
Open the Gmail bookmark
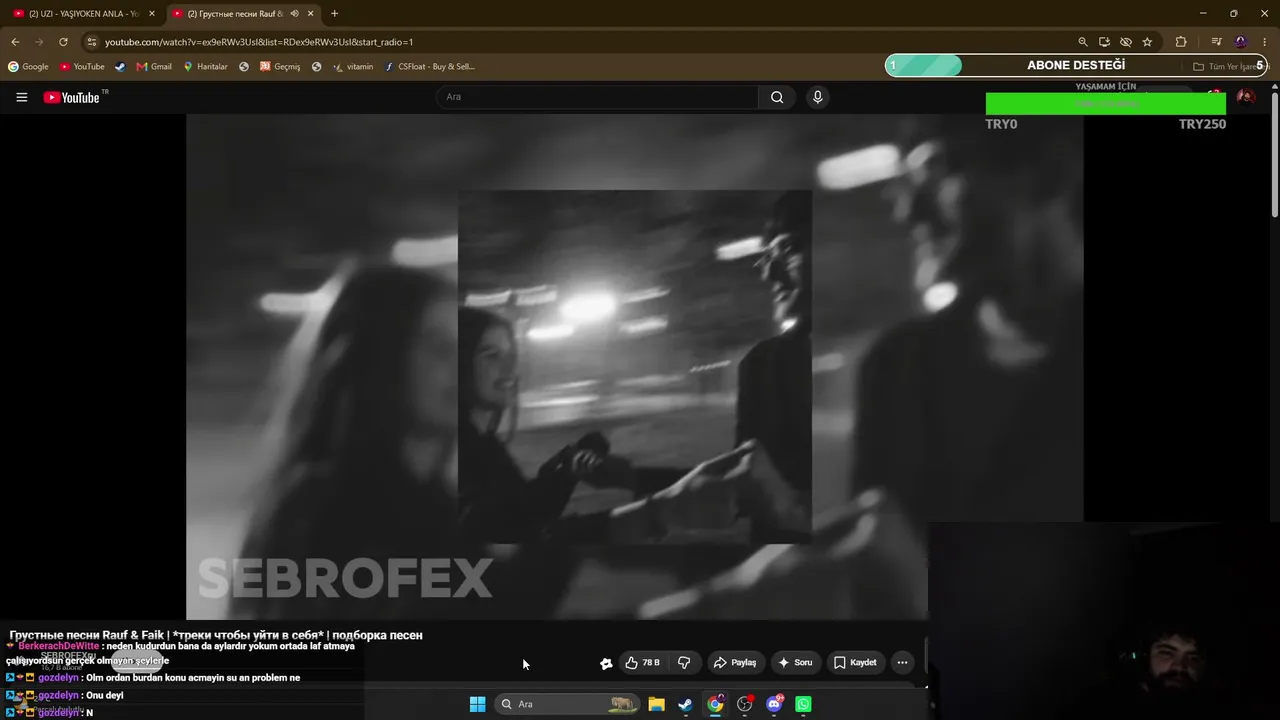[154, 67]
